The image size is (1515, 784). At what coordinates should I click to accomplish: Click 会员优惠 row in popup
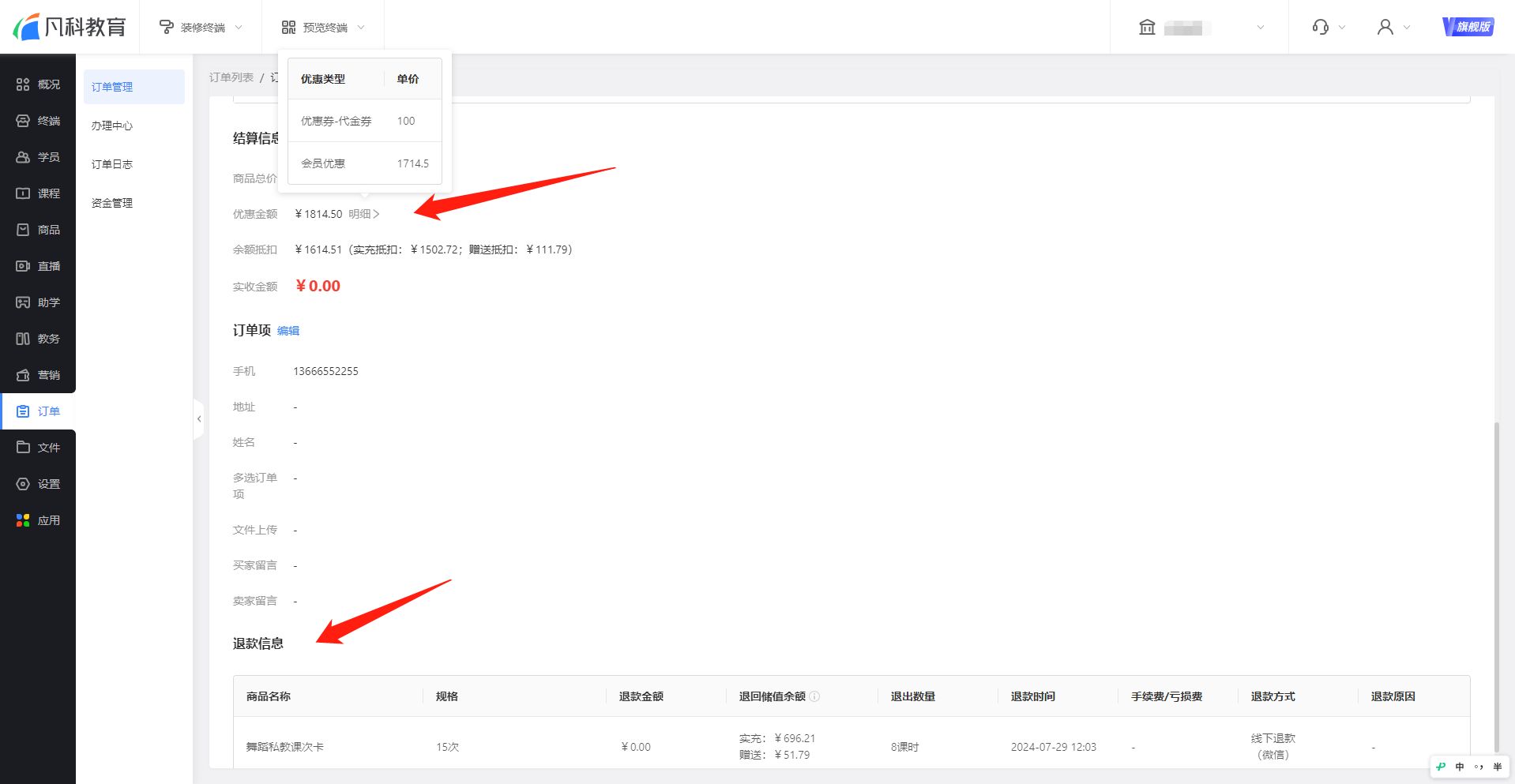[x=365, y=163]
